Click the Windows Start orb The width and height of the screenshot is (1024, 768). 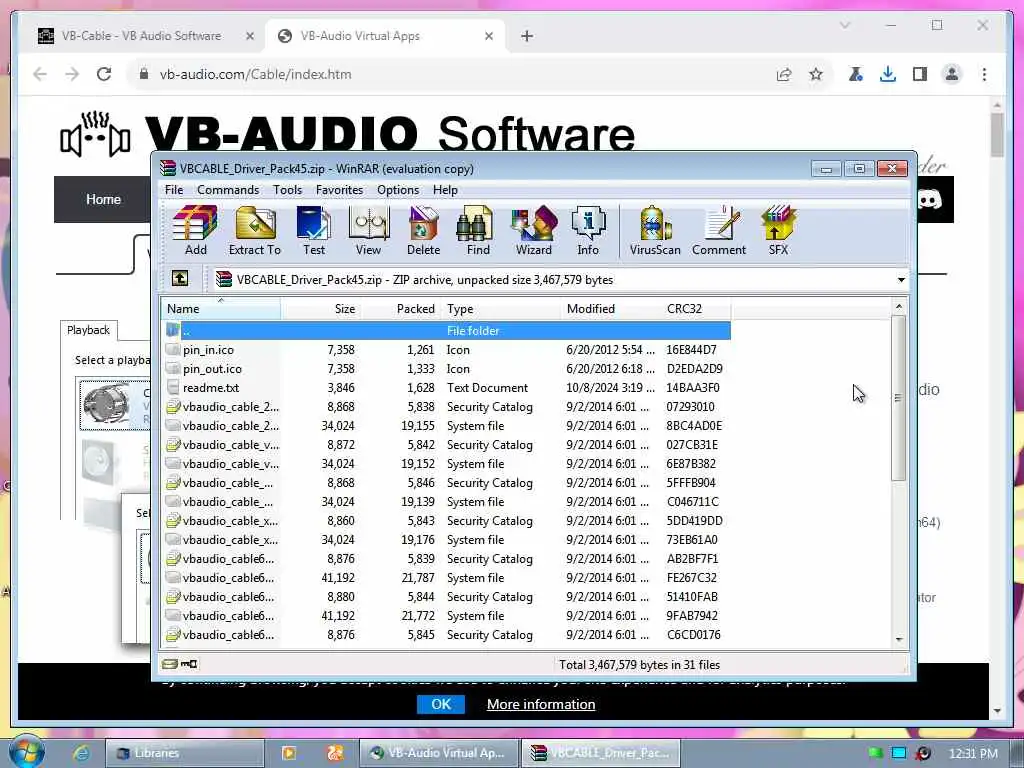point(26,752)
